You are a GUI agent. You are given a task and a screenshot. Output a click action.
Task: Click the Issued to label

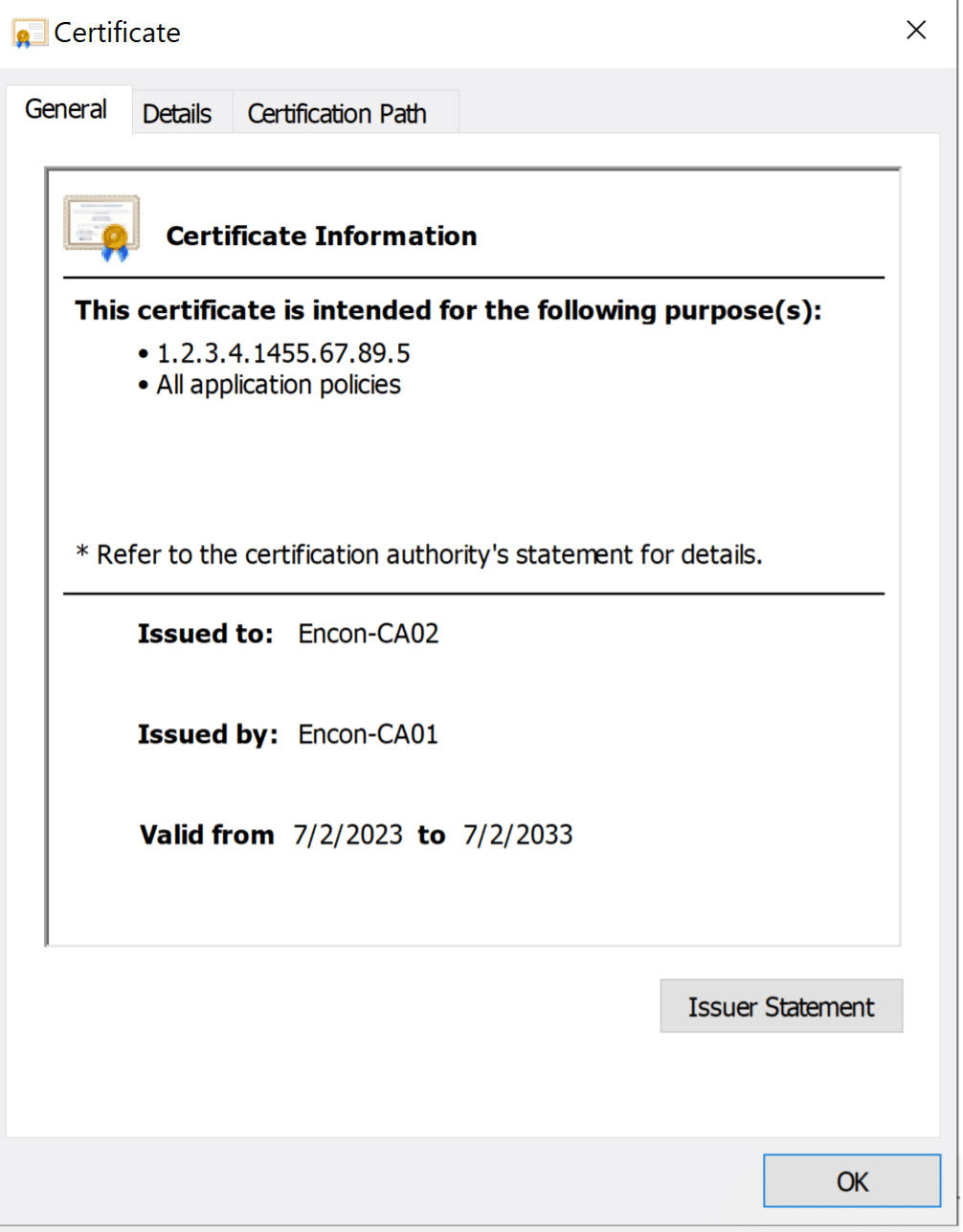coord(206,634)
